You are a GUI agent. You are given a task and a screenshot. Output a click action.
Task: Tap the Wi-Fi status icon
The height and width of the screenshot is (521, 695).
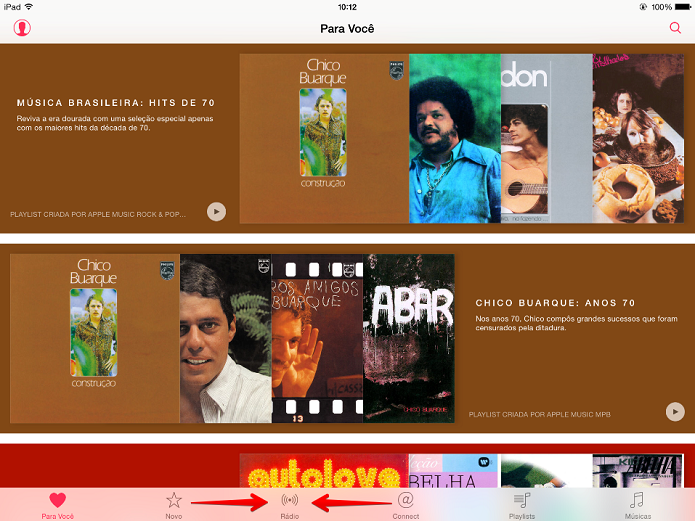point(29,7)
